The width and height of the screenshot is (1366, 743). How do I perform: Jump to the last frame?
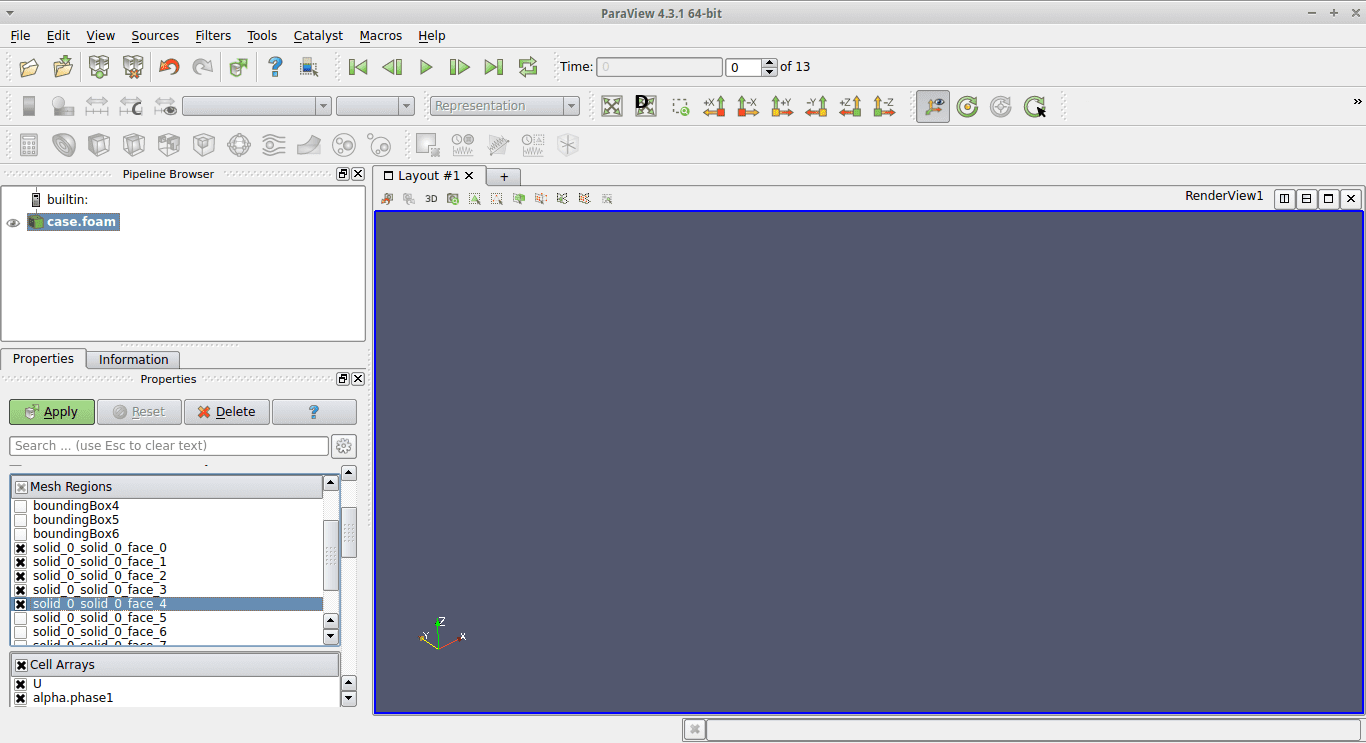[493, 67]
